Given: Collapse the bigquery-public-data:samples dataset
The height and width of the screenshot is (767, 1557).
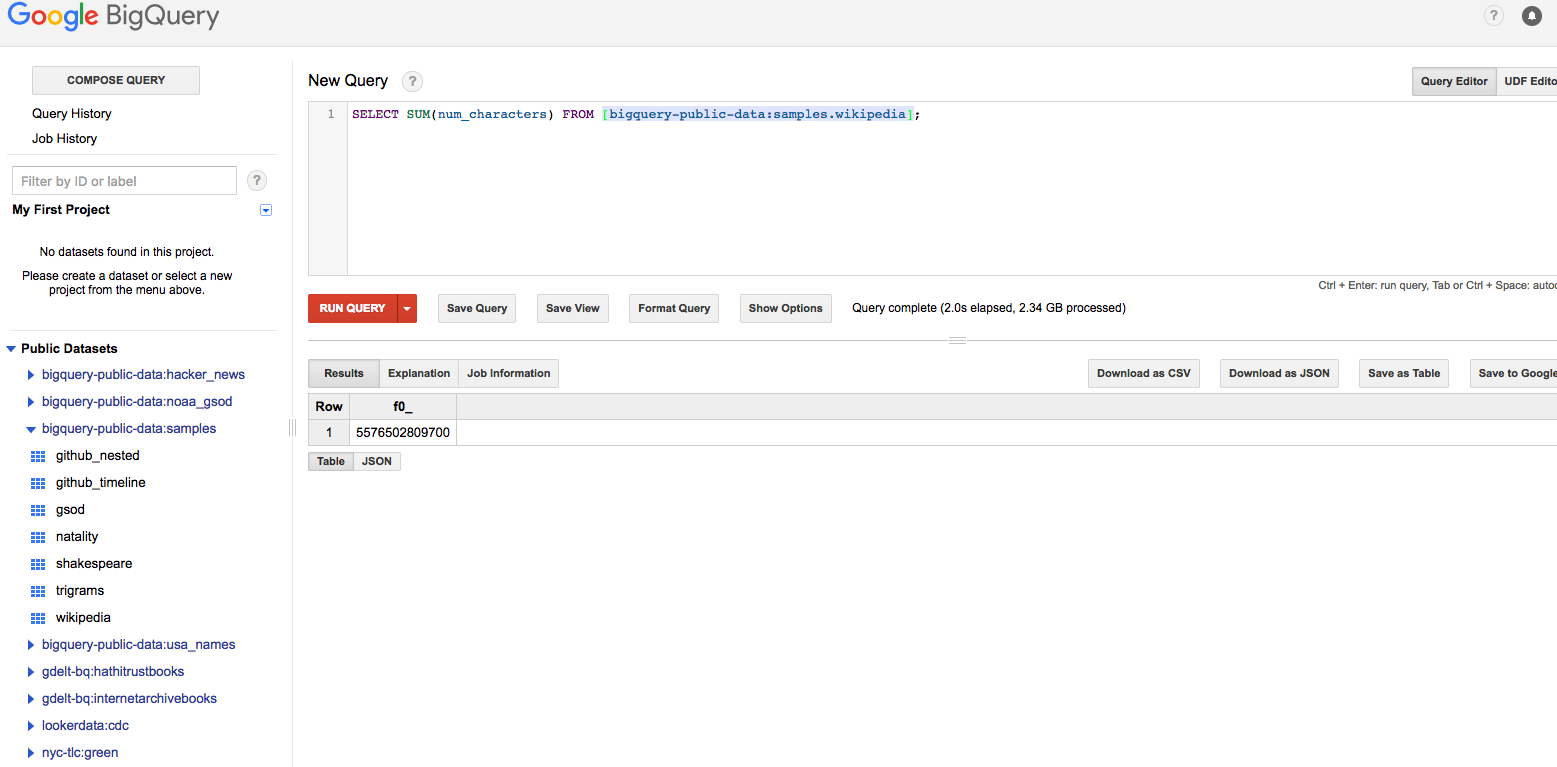Looking at the screenshot, I should click(x=31, y=429).
